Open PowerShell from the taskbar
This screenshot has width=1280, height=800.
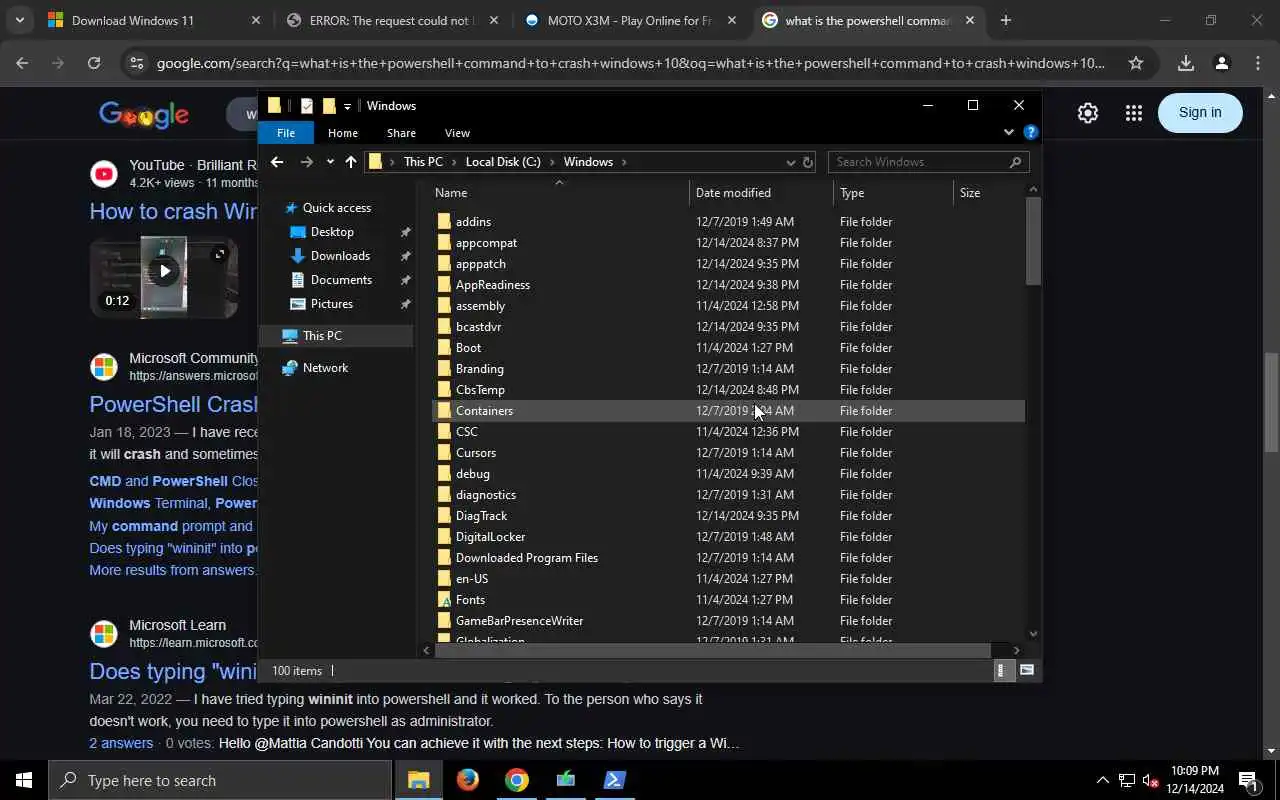pyautogui.click(x=614, y=780)
